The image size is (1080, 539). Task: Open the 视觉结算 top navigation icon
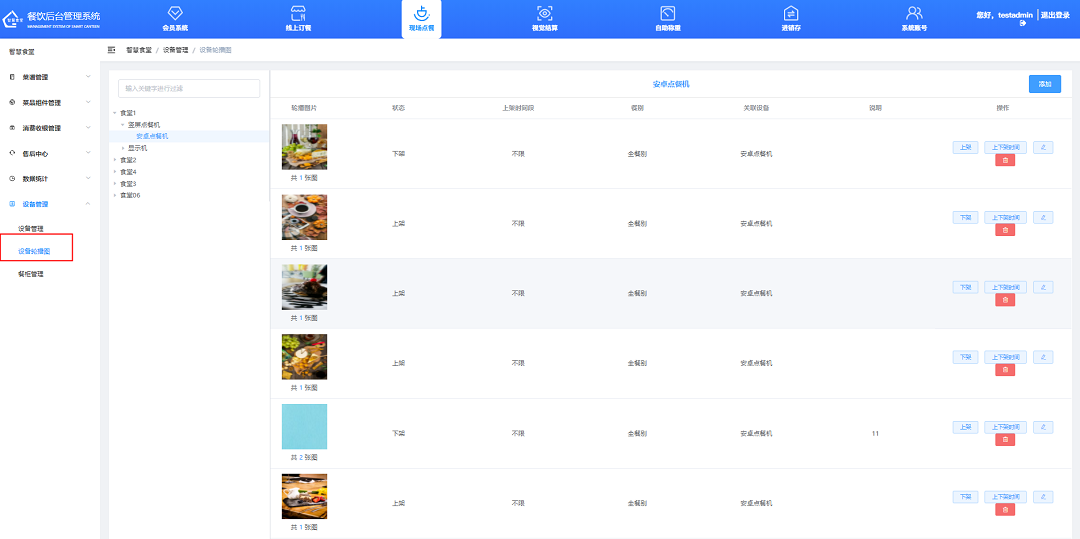pyautogui.click(x=544, y=13)
